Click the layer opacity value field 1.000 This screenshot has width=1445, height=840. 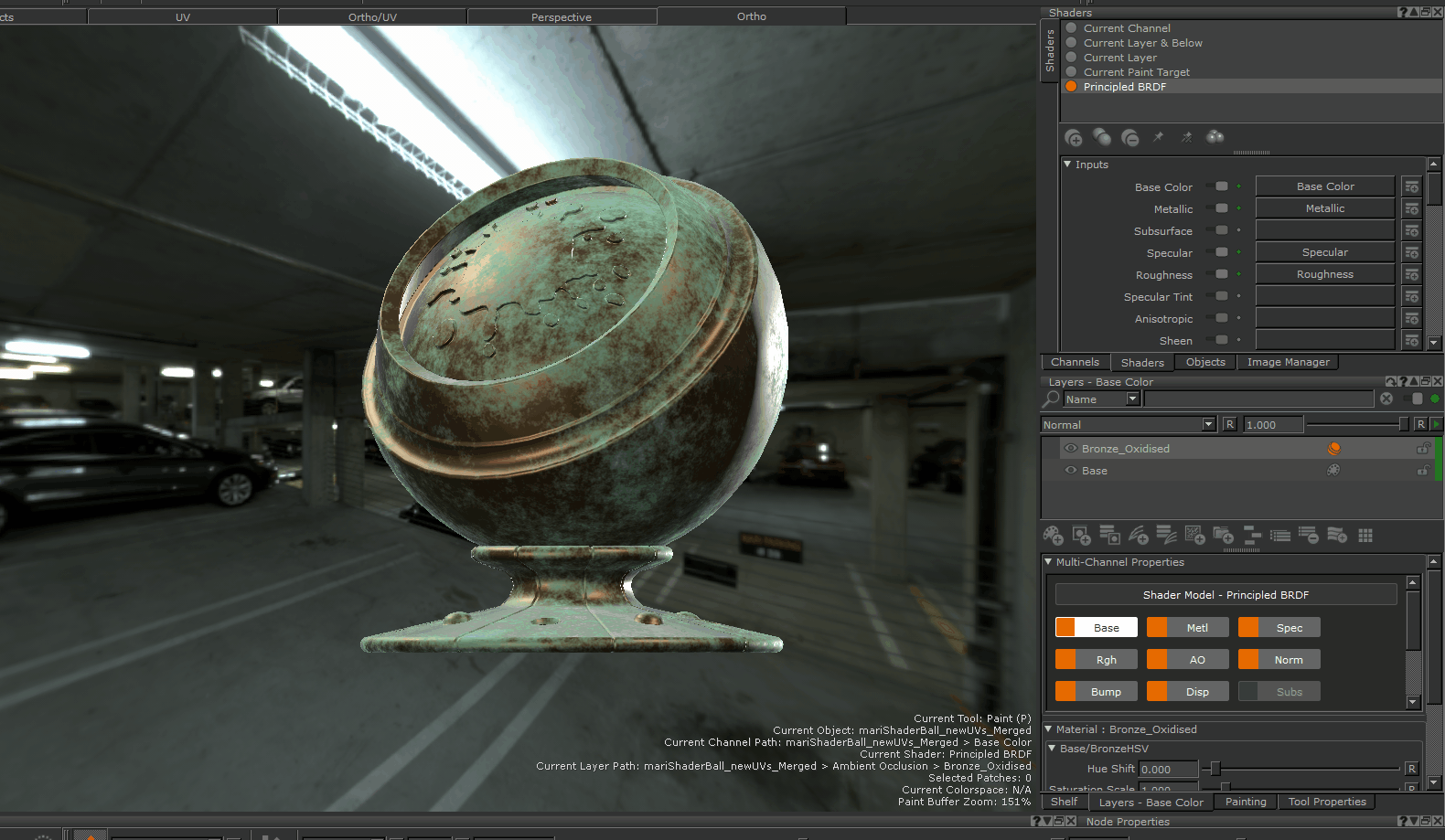tap(1273, 424)
